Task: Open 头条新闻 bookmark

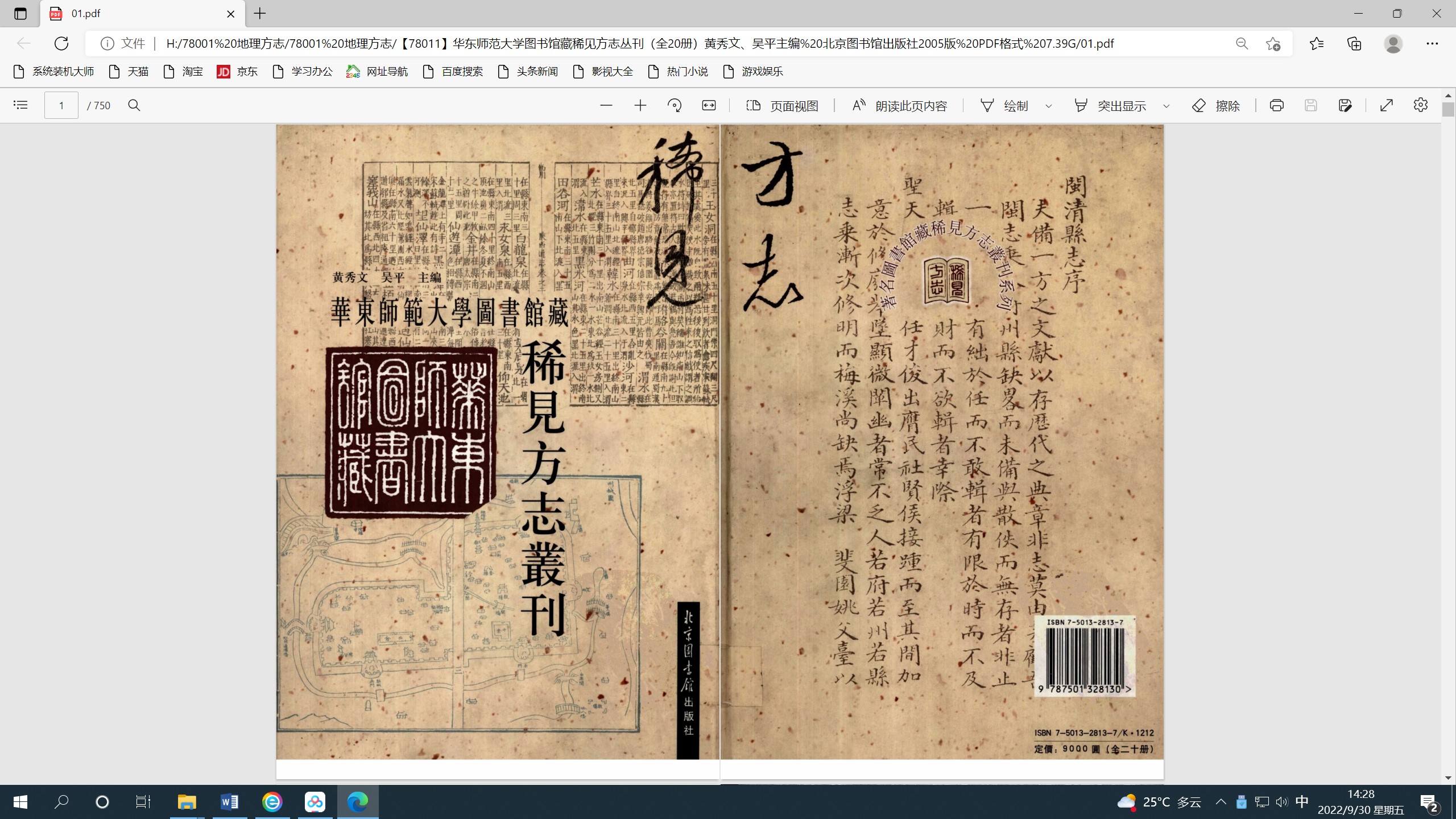Action: click(x=528, y=71)
